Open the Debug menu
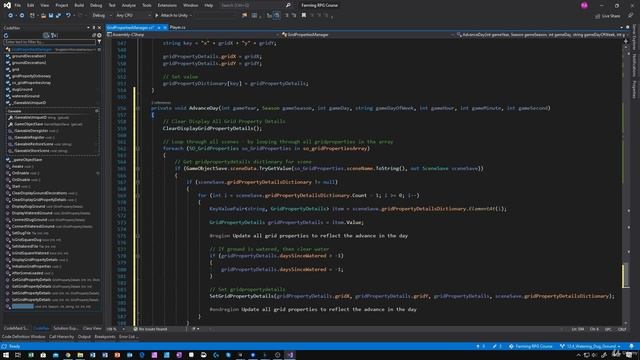This screenshot has height=360, width=640. (96, 5)
